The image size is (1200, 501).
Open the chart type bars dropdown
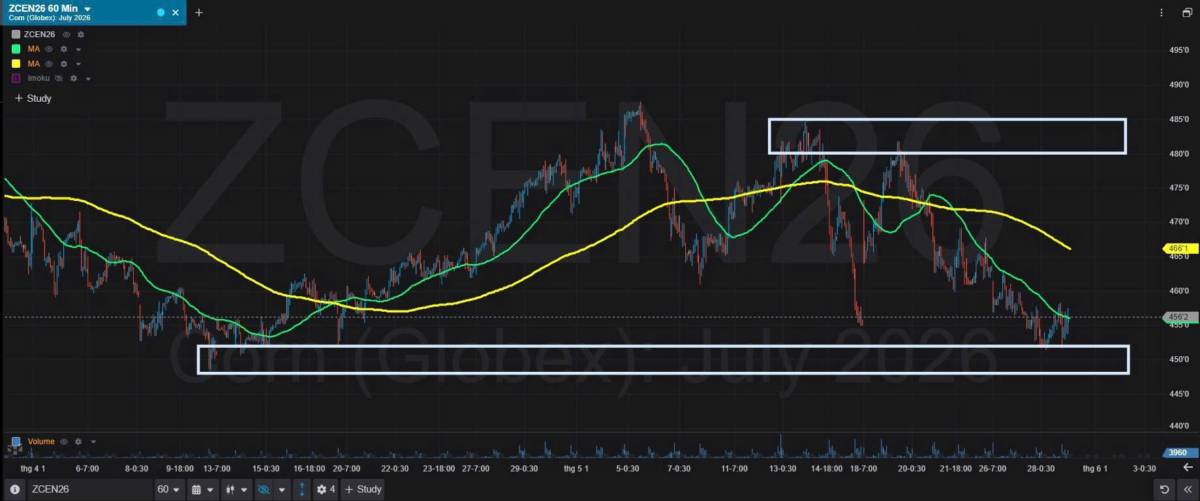pyautogui.click(x=236, y=489)
